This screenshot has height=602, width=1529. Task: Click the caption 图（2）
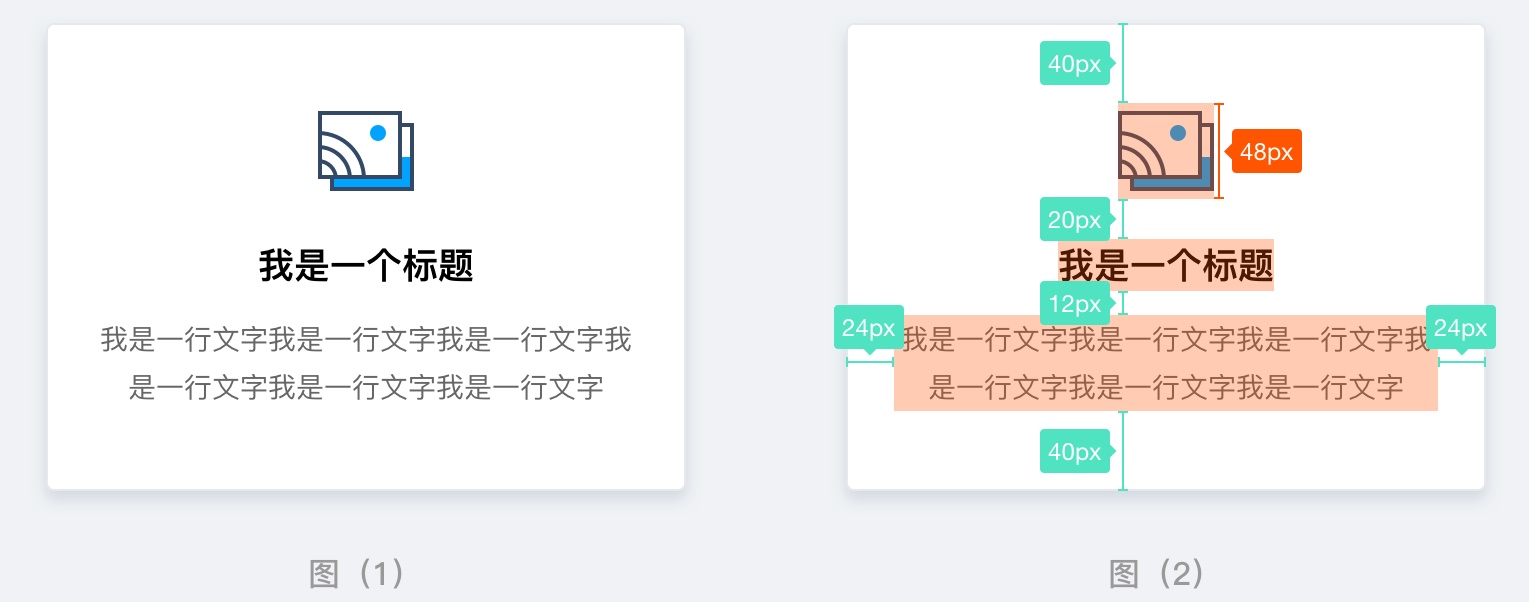click(1157, 573)
